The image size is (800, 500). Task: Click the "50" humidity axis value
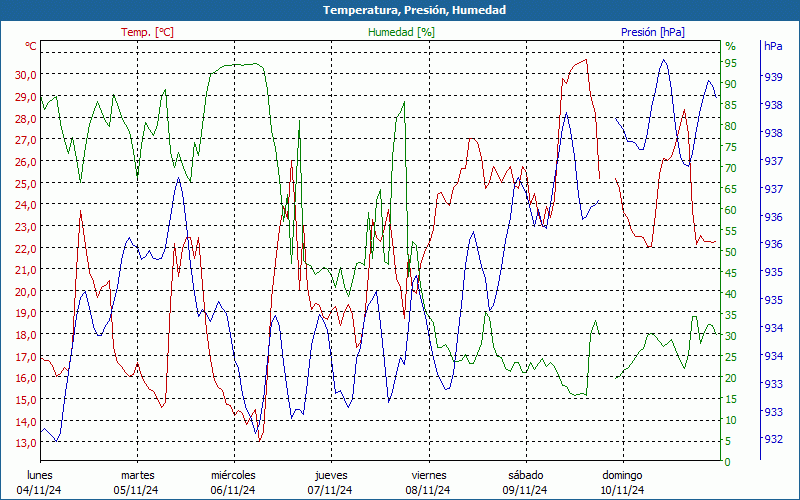(x=731, y=252)
